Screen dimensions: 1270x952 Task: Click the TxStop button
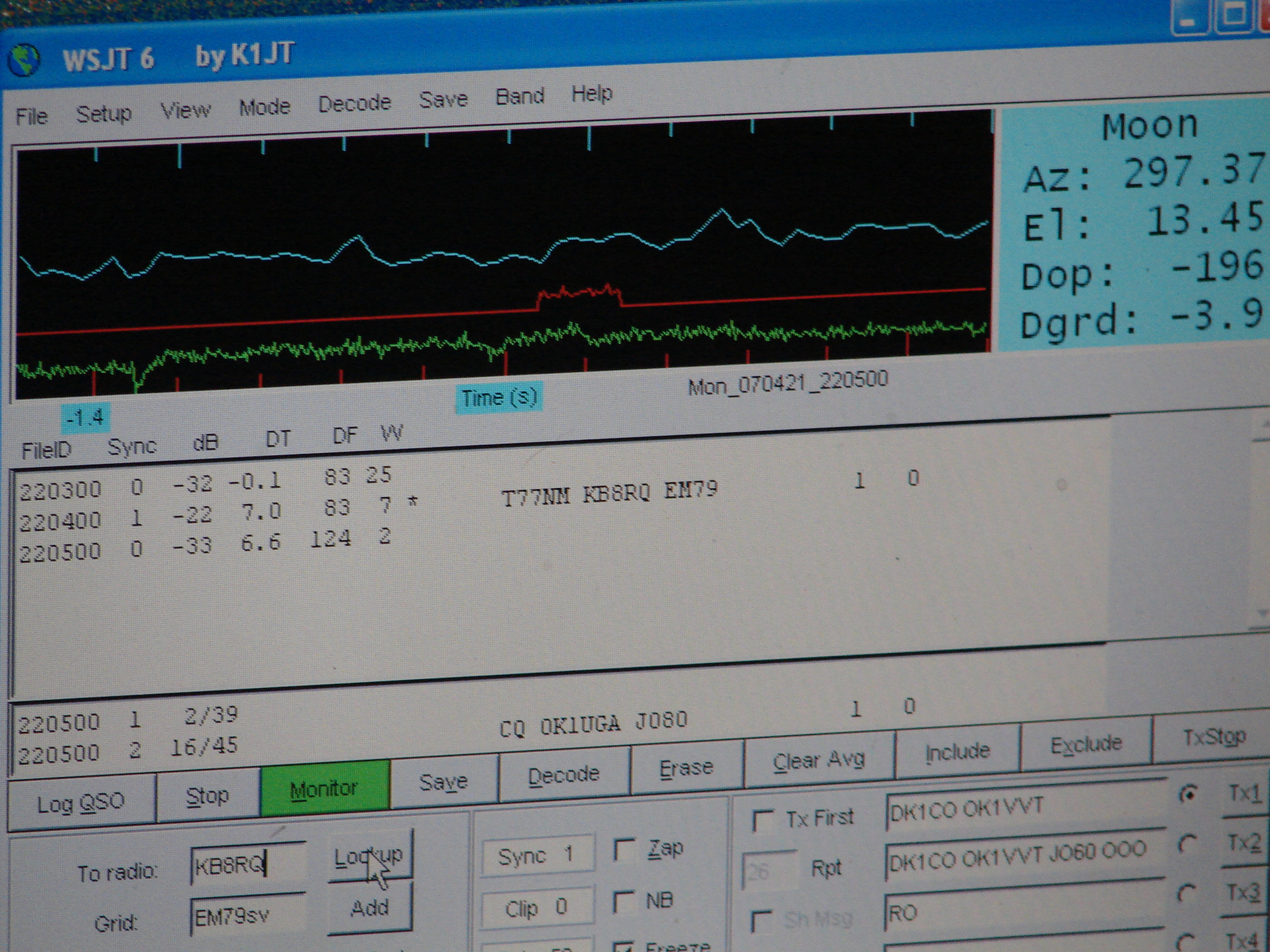[x=1213, y=737]
